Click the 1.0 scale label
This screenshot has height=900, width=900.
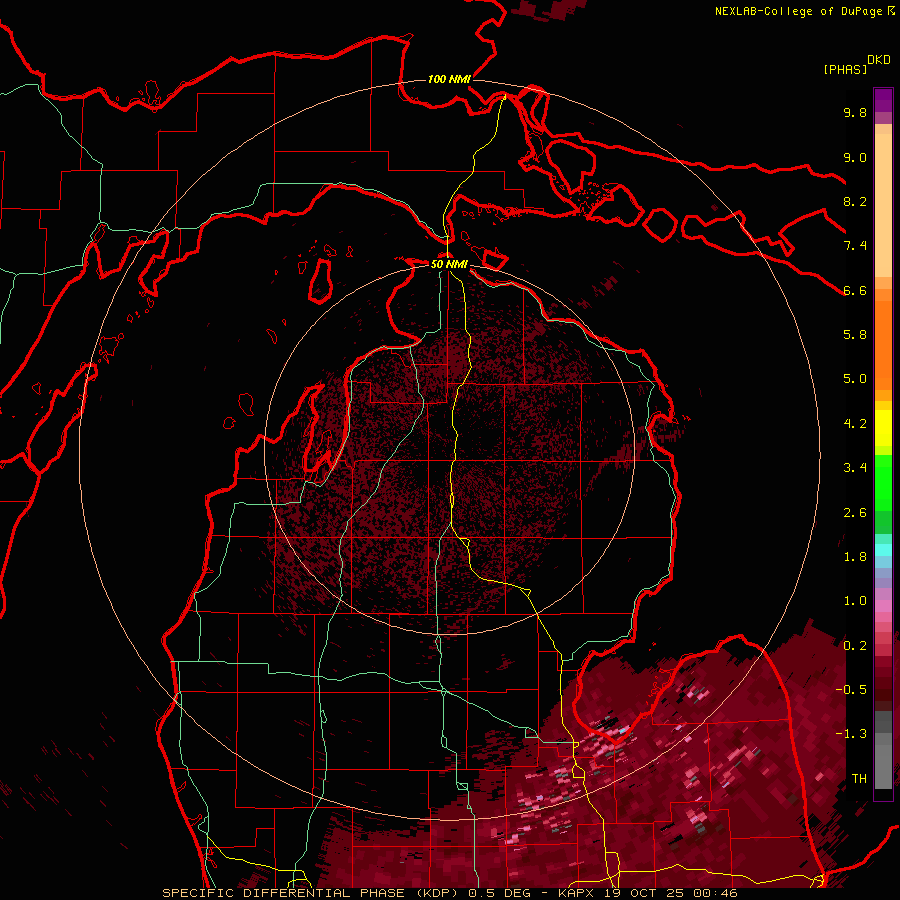(x=855, y=601)
